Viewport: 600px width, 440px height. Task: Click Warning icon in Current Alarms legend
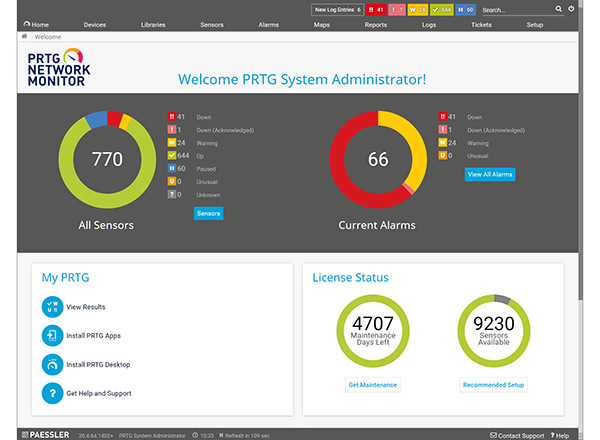[442, 143]
